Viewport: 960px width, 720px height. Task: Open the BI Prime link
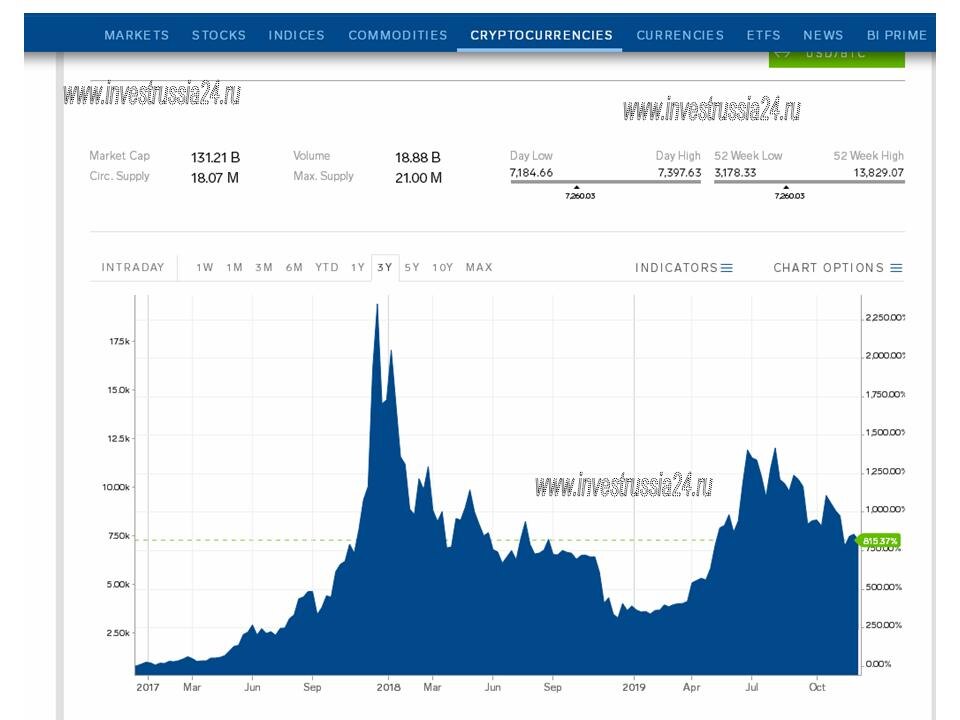[896, 36]
